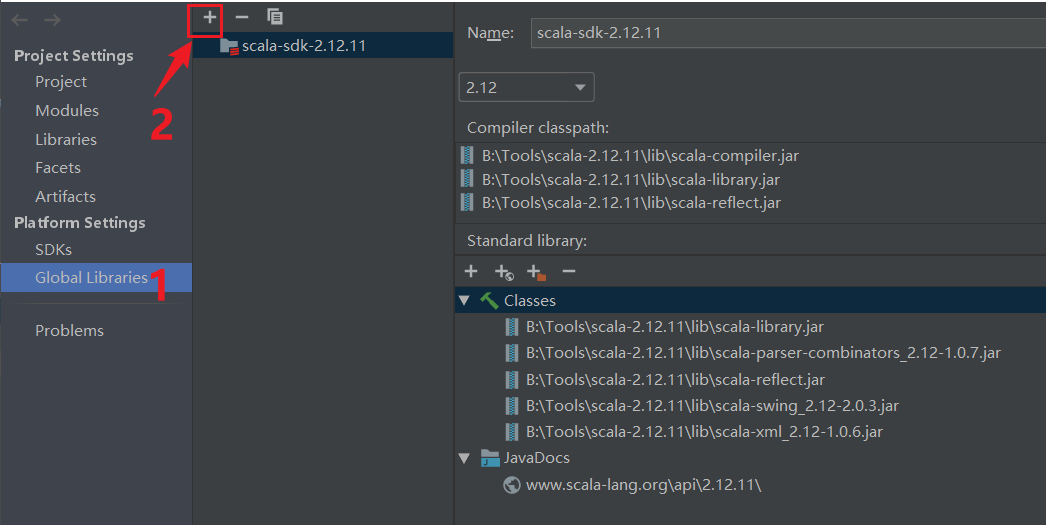Click globe icon beside scala-lang.org URL
This screenshot has height=525, width=1046.
[x=512, y=485]
